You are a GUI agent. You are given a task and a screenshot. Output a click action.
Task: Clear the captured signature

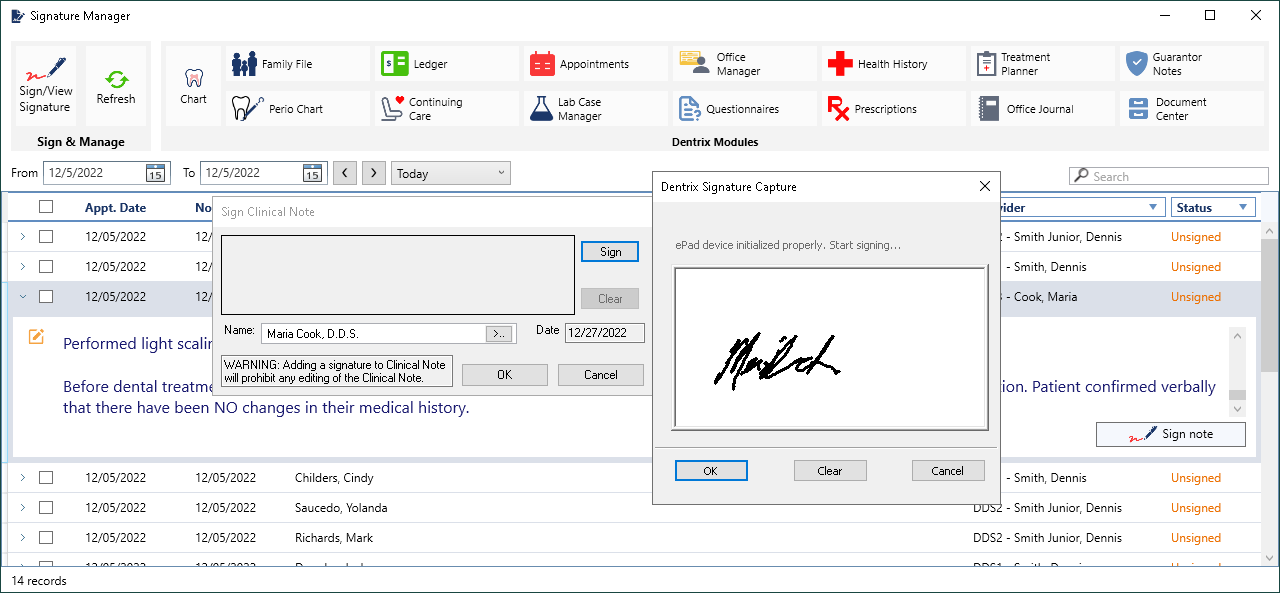(830, 470)
